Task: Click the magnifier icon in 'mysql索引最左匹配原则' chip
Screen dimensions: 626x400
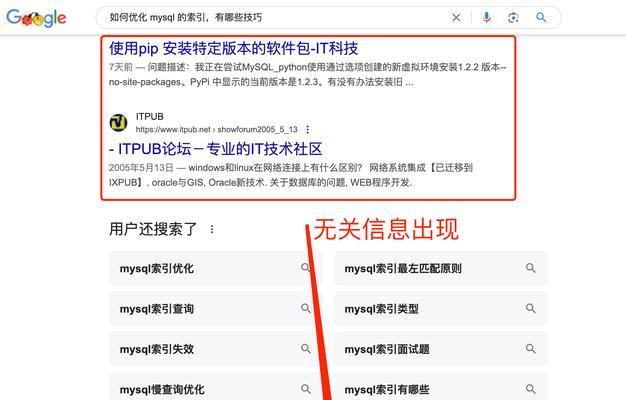Action: [531, 268]
